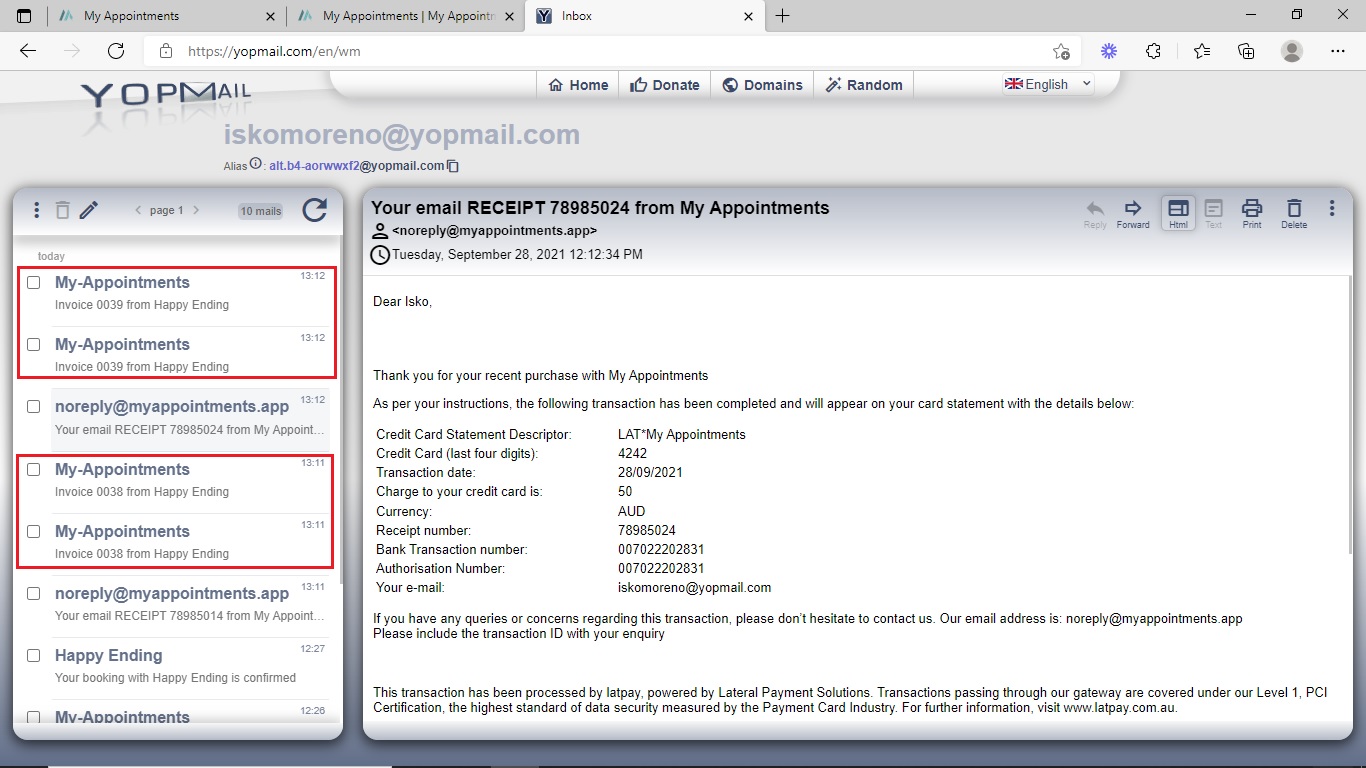1366x768 pixels.
Task: Refresh the YOPmail inbox list
Action: click(314, 210)
